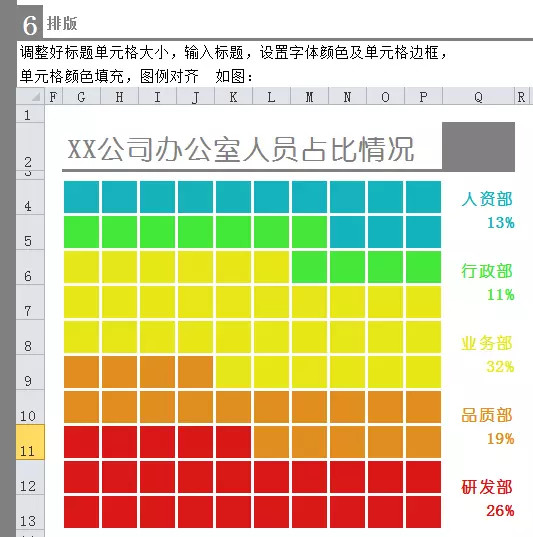Click the 19% legend value
Screen dimensions: 533x537
point(501,438)
